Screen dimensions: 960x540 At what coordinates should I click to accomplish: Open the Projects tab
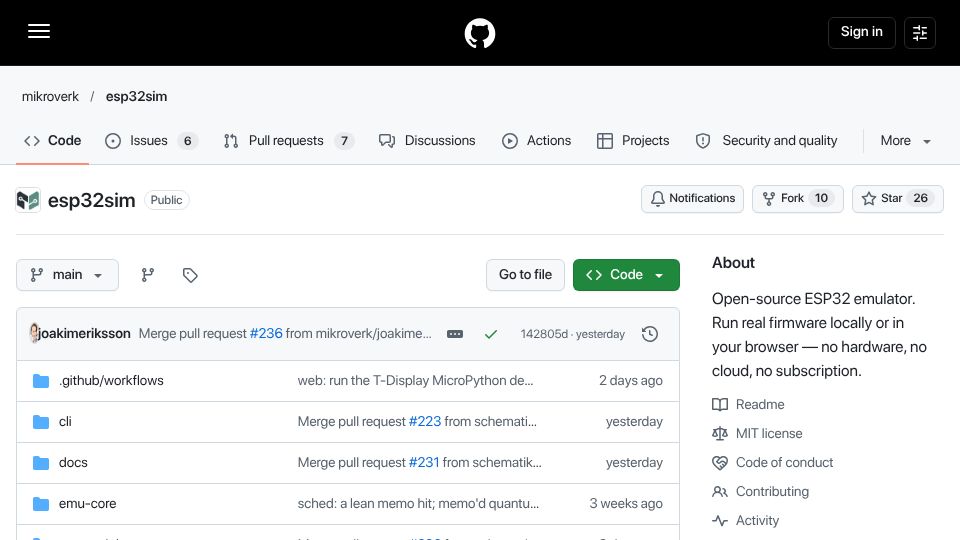click(x=633, y=141)
